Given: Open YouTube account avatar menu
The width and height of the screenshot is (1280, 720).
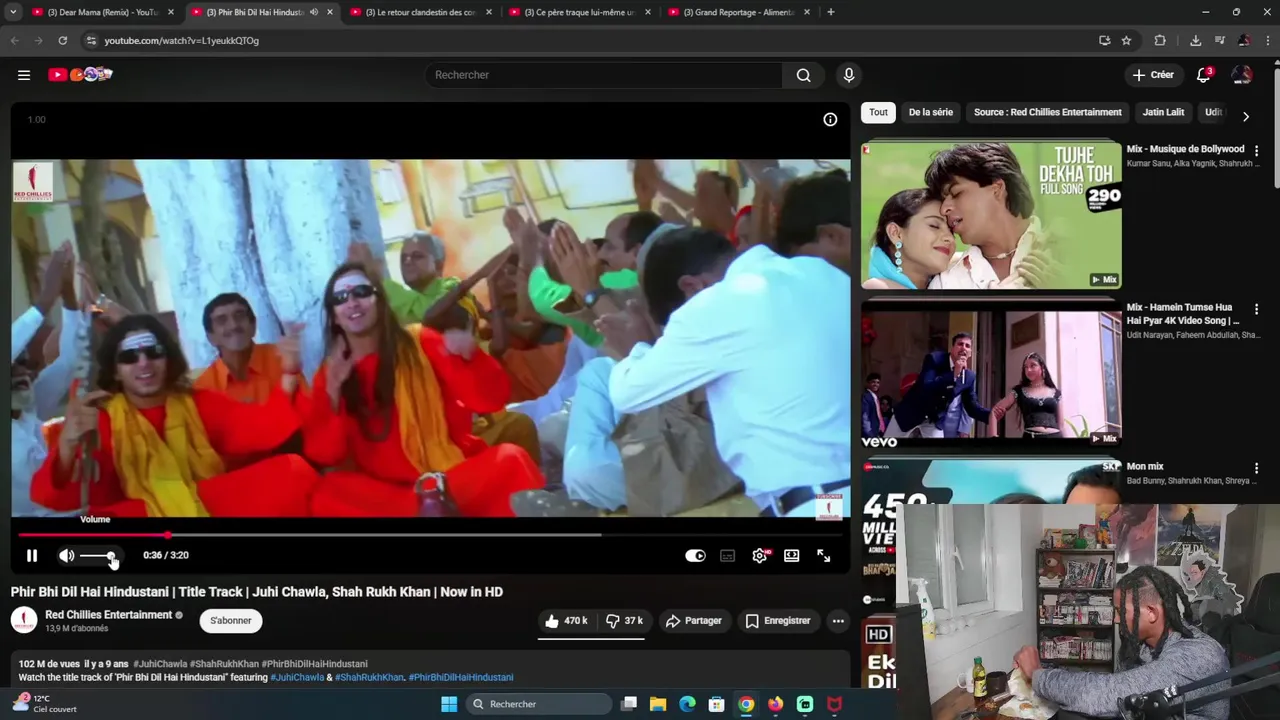Looking at the screenshot, I should (1242, 75).
